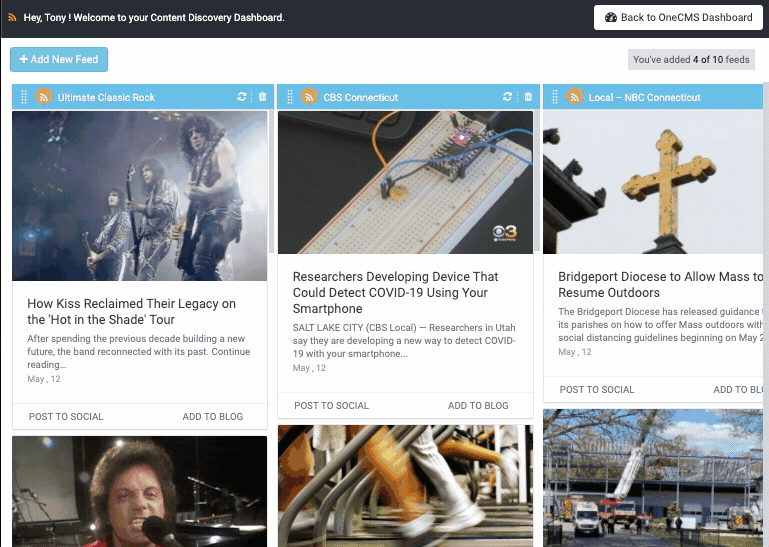Click the 4 of 10 feeds counter

[691, 60]
